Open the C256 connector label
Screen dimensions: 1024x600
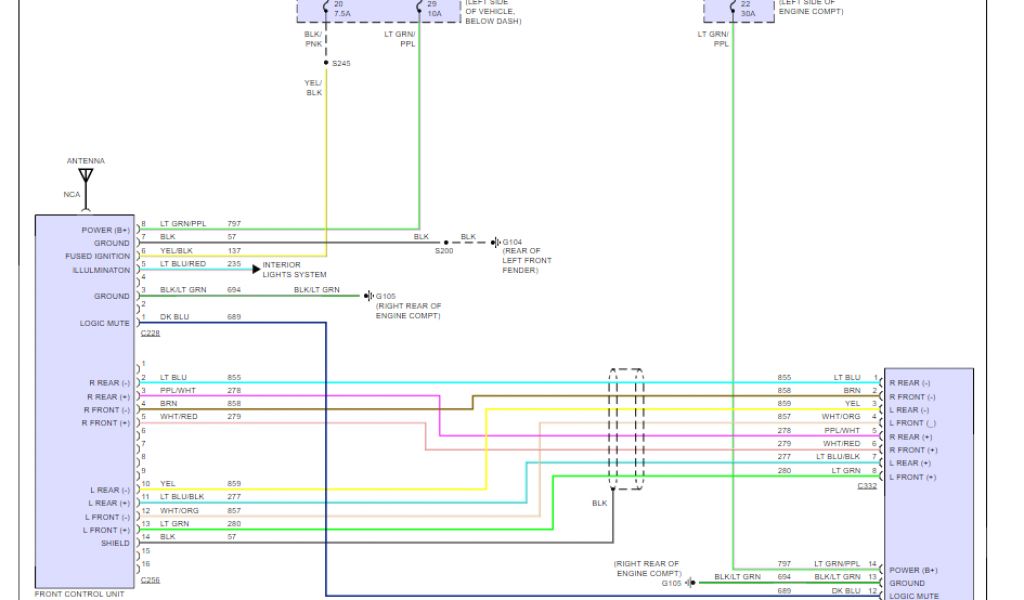pos(150,579)
